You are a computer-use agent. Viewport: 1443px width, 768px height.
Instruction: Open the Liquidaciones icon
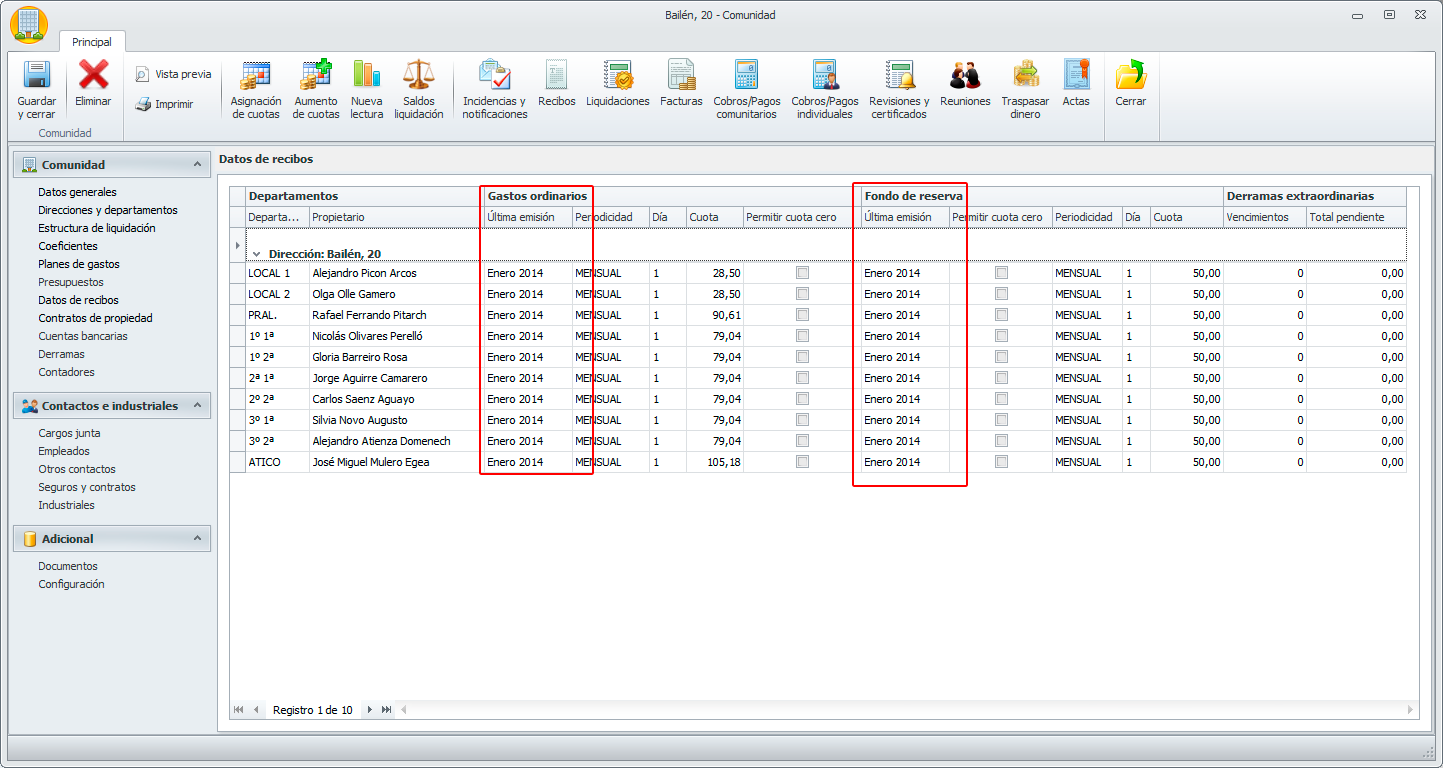618,75
